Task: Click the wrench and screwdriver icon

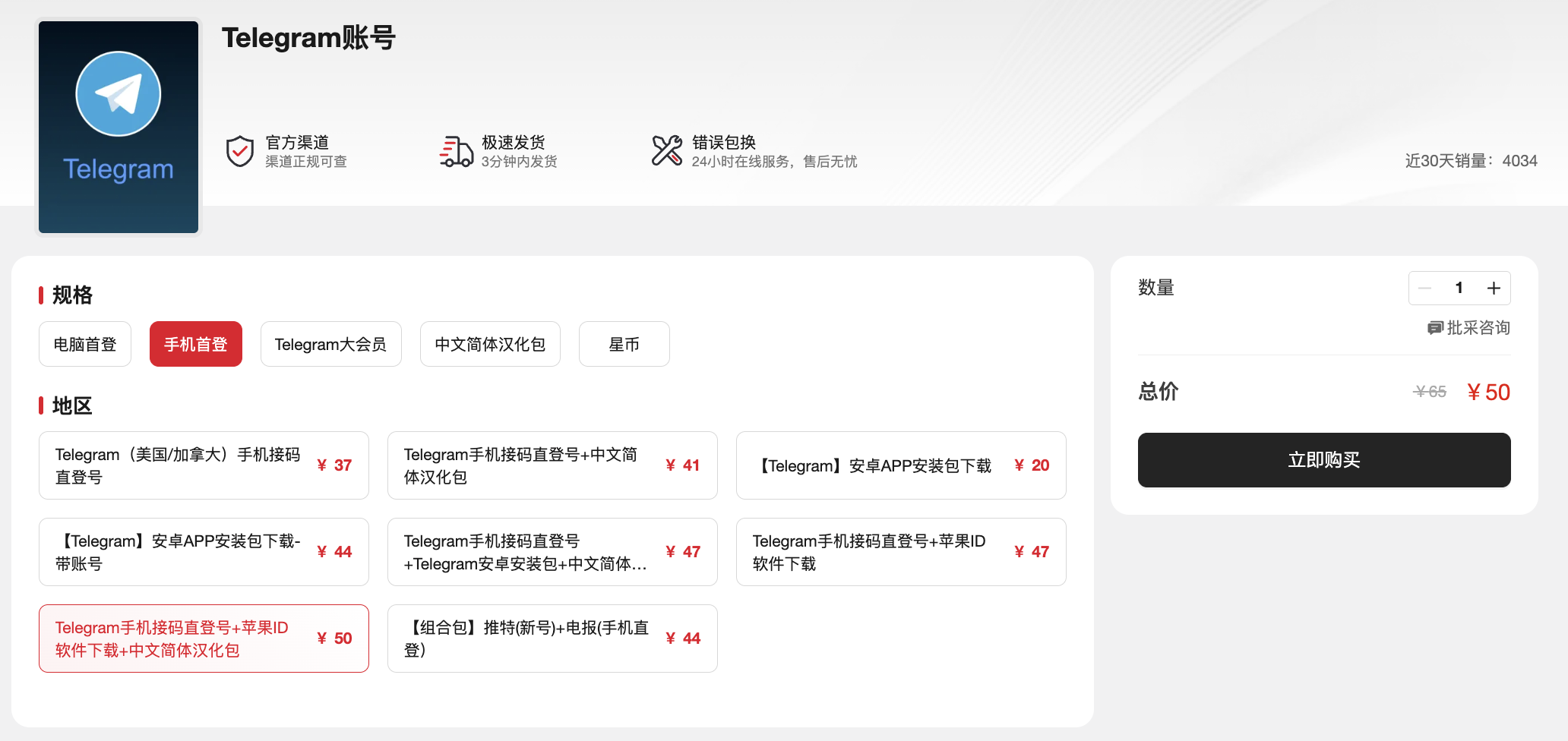Action: point(667,150)
